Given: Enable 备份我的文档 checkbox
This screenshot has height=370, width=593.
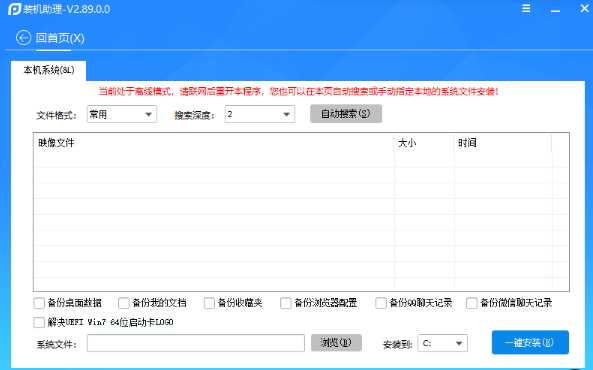Looking at the screenshot, I should click(x=124, y=303).
